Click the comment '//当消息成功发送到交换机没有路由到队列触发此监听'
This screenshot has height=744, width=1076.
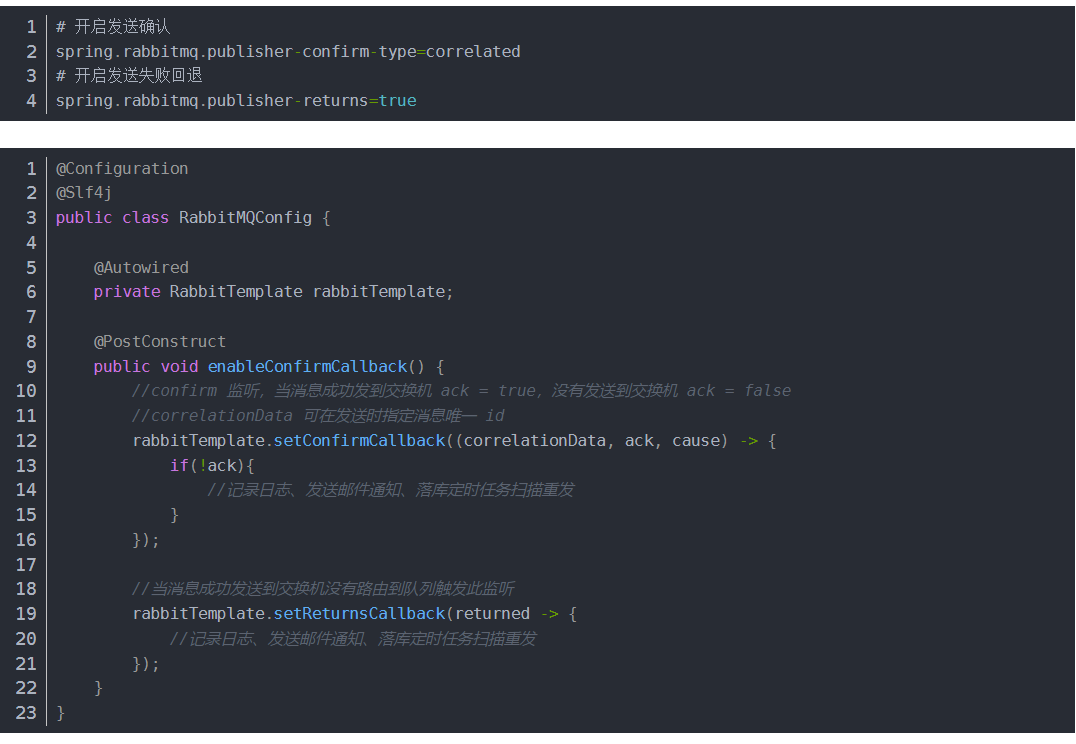(x=323, y=589)
